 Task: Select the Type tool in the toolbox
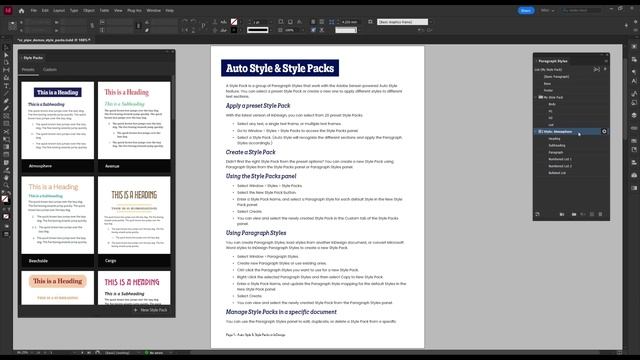(6, 86)
